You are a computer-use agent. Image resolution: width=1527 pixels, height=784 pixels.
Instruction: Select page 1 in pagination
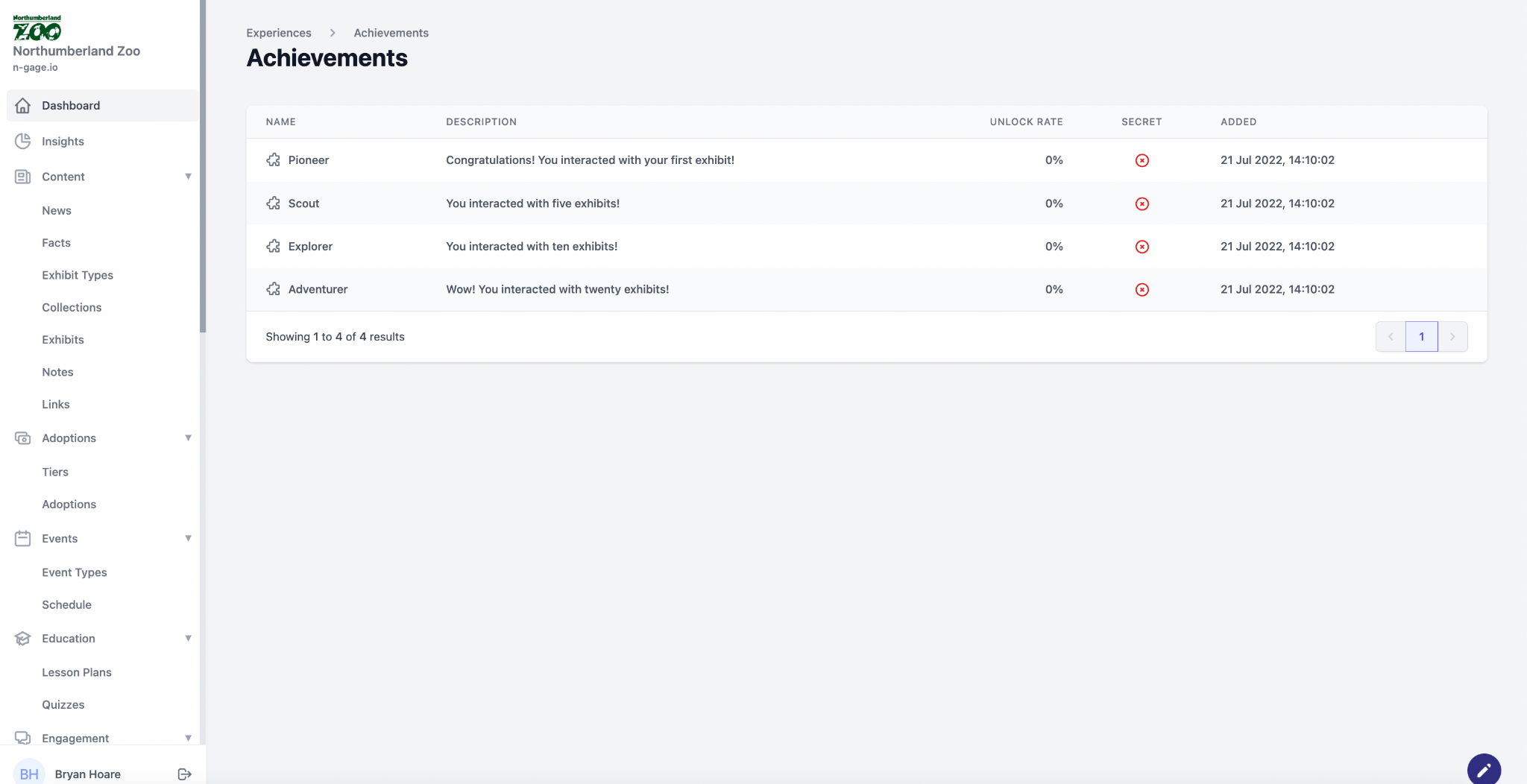tap(1421, 337)
